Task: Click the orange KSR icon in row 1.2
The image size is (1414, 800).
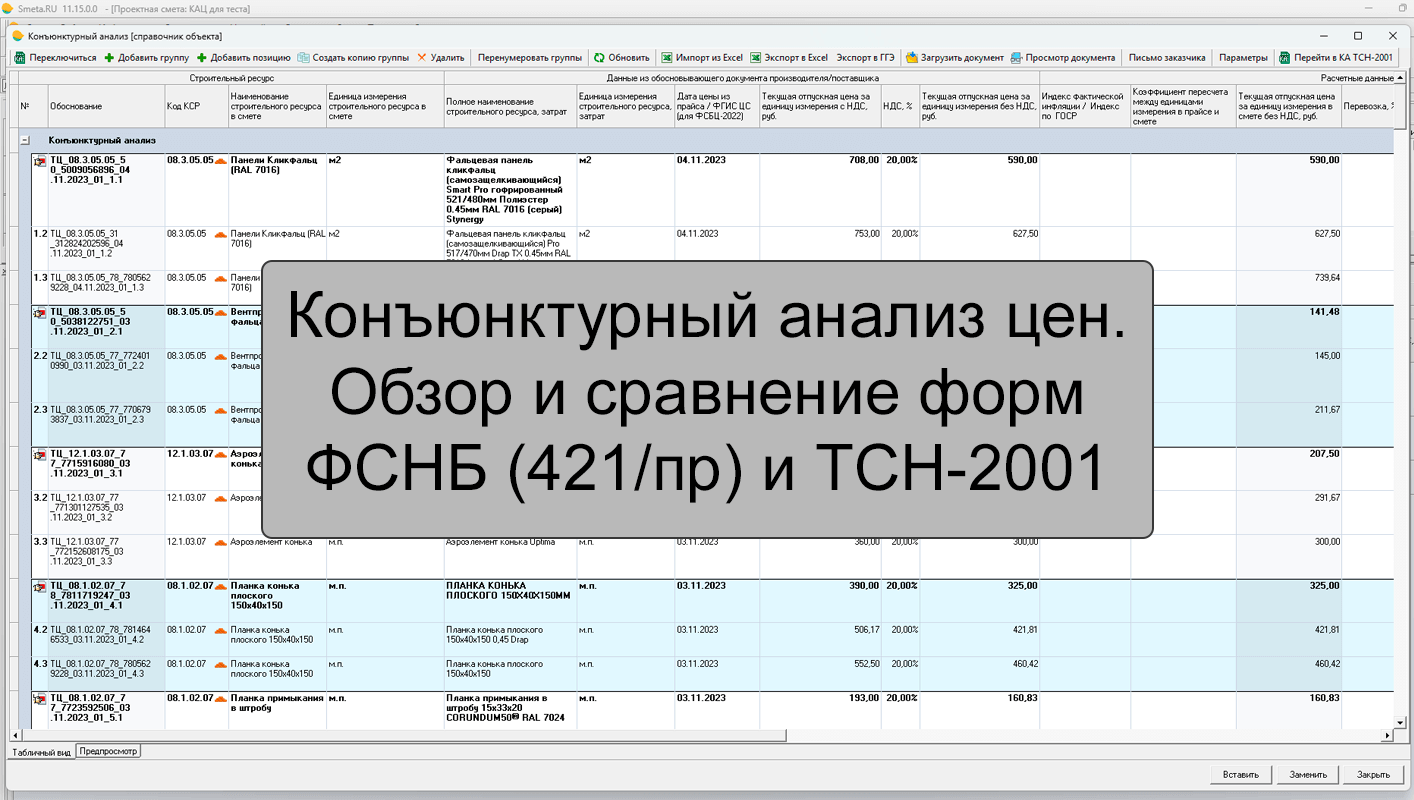Action: pos(220,234)
